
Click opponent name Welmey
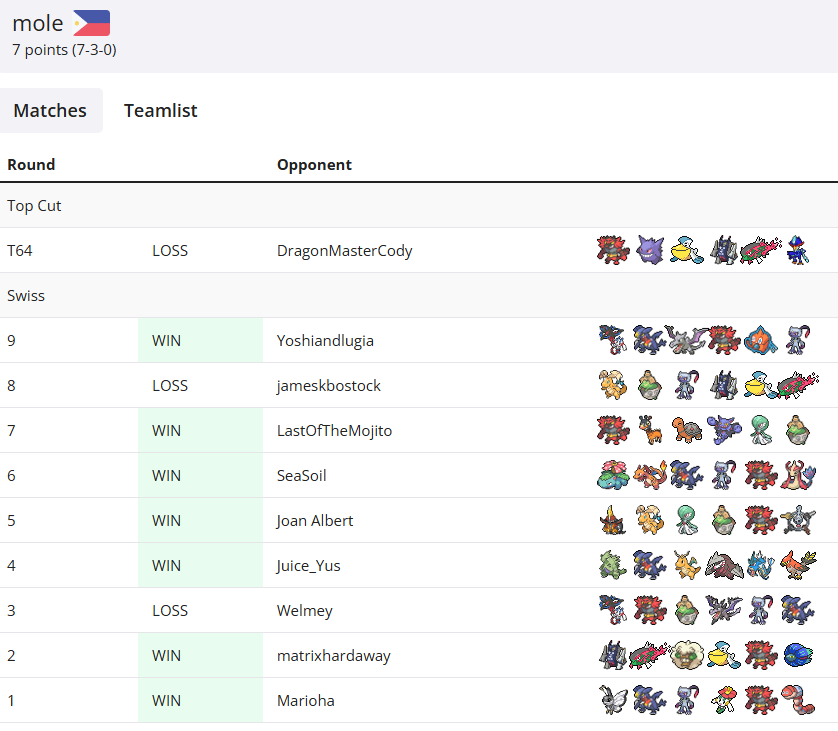pos(305,610)
